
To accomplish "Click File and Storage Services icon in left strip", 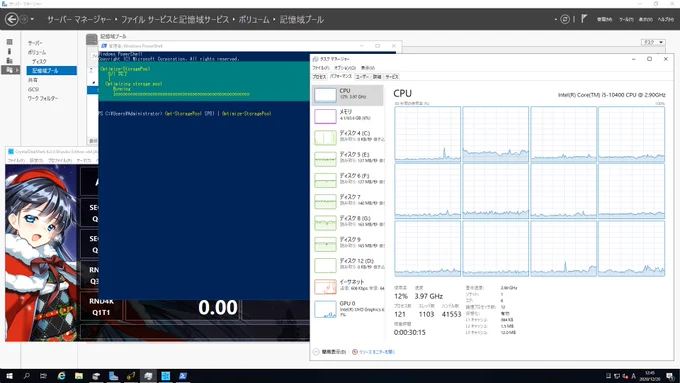I will [10, 70].
